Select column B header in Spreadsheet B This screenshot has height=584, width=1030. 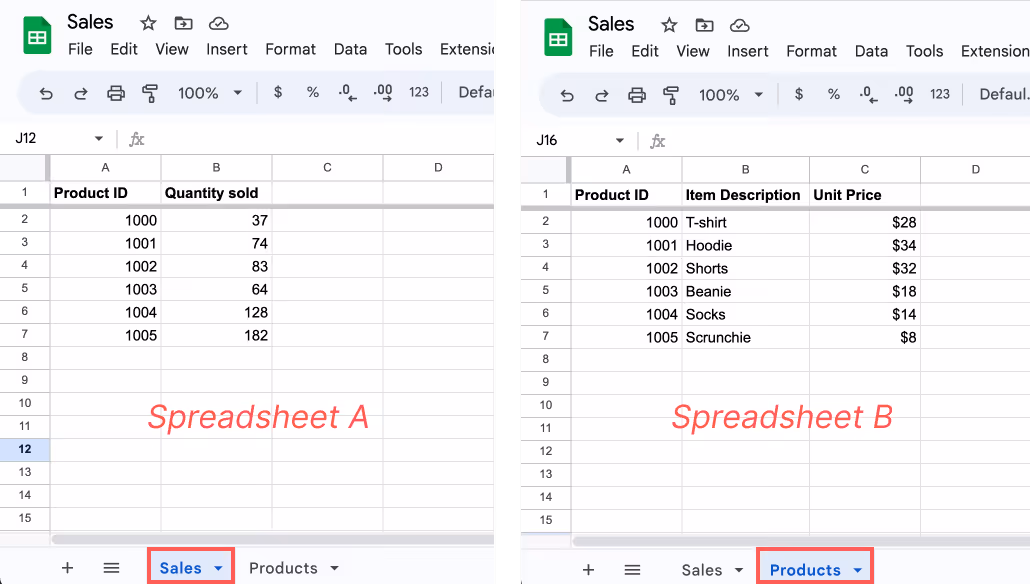coord(746,169)
